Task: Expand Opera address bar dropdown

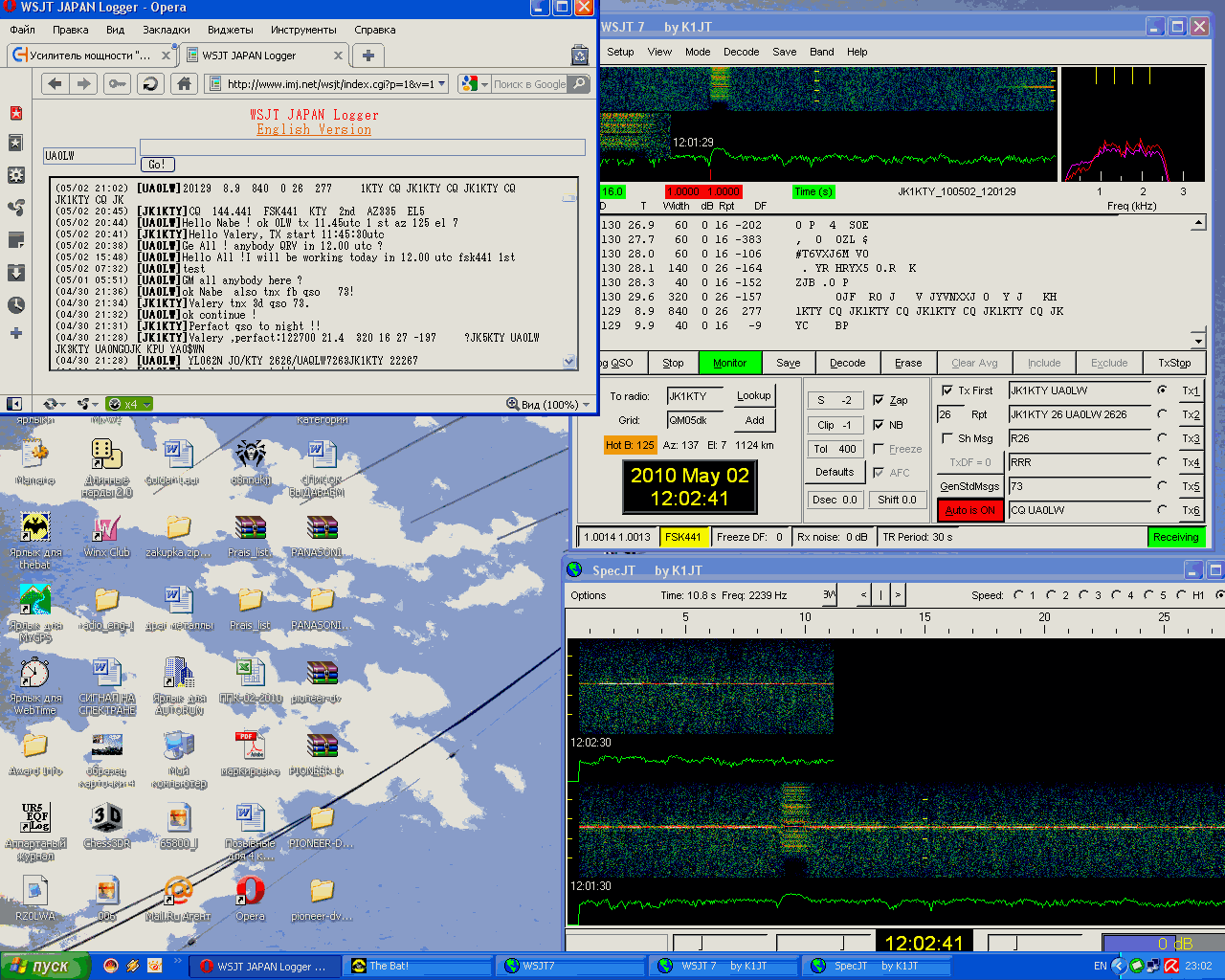Action: [442, 84]
